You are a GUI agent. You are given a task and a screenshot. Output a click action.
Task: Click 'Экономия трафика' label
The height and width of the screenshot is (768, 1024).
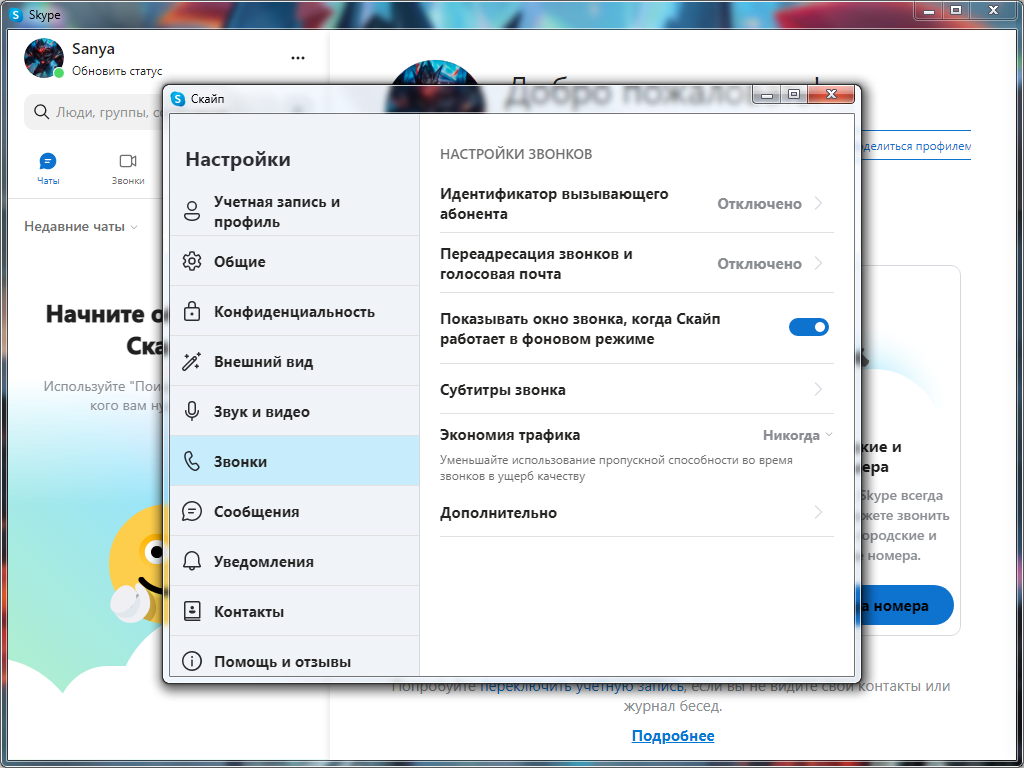pyautogui.click(x=510, y=435)
